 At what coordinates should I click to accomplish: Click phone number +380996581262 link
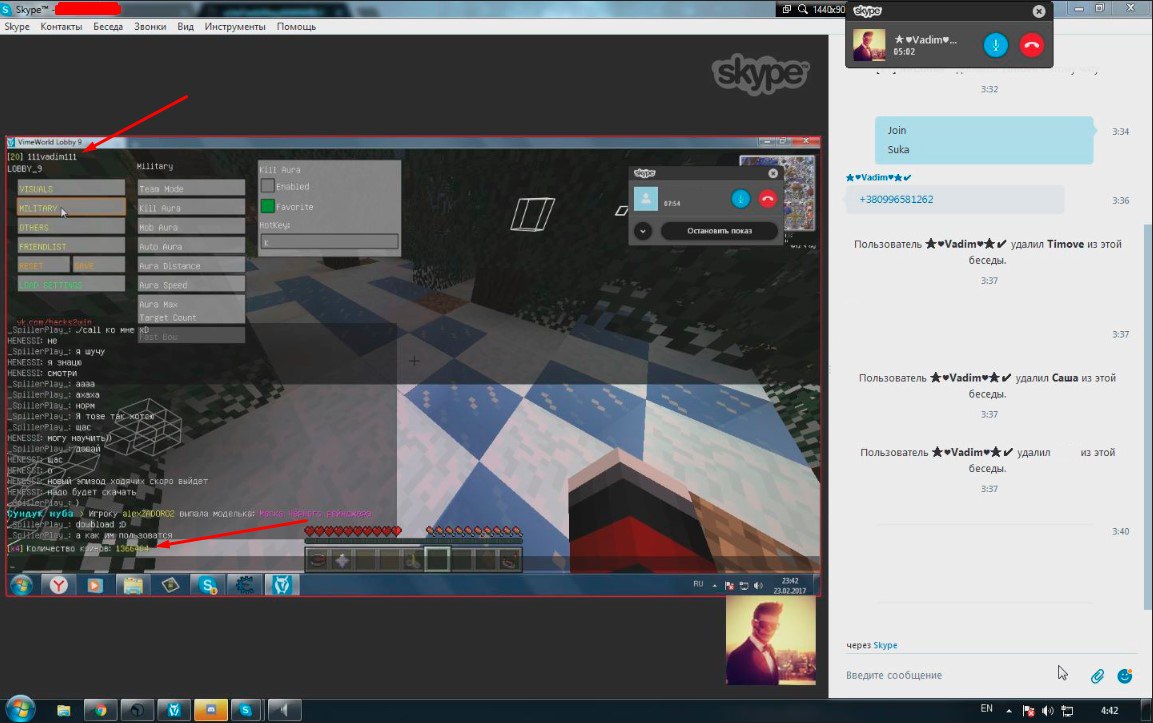(x=896, y=199)
